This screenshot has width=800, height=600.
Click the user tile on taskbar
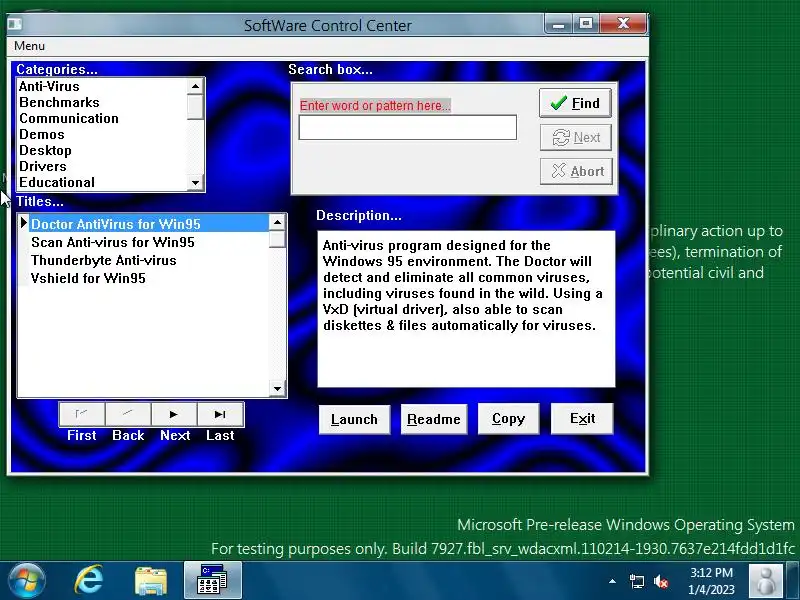[x=765, y=581]
